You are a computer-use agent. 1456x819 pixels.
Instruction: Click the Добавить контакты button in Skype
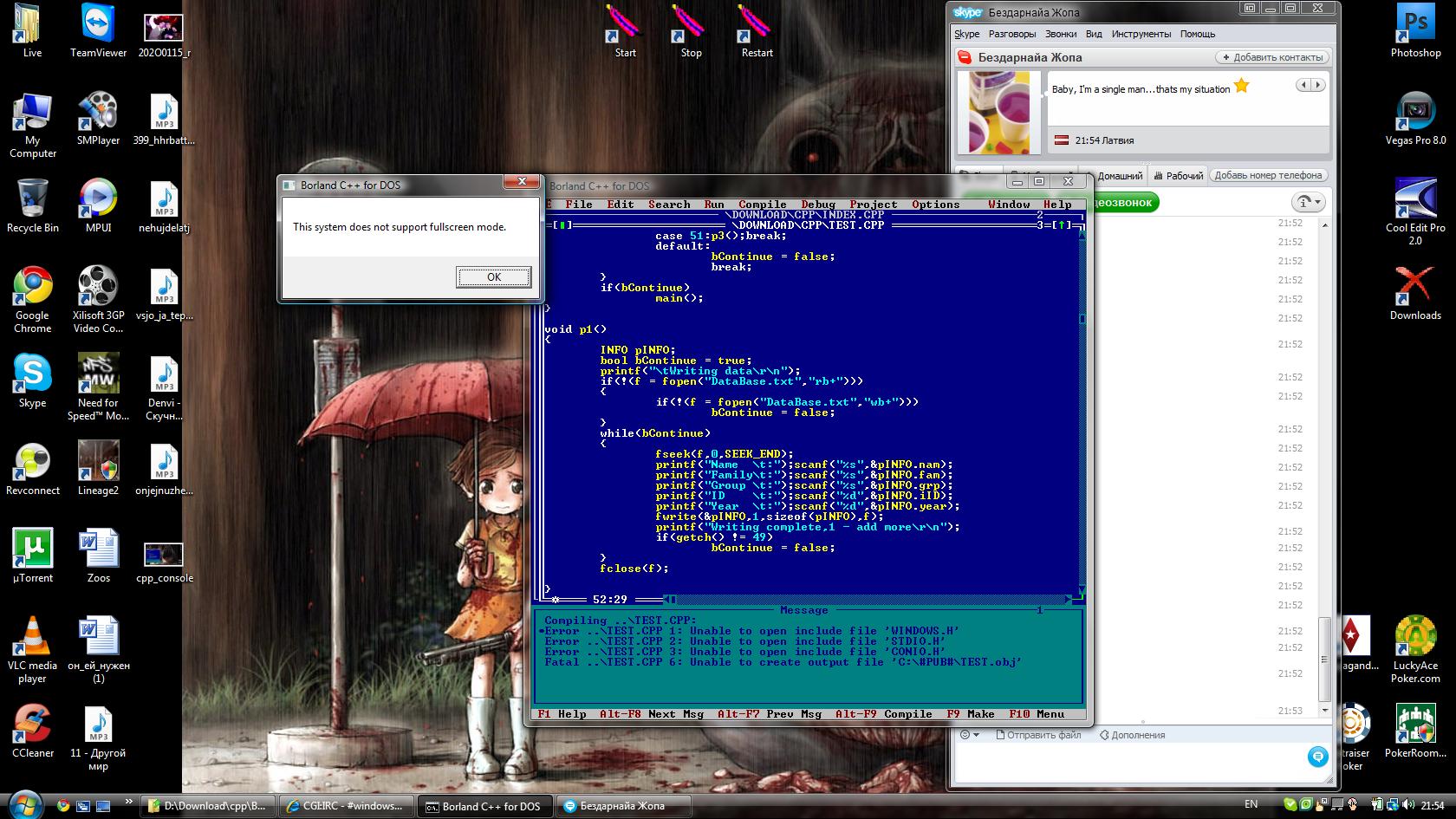click(1272, 57)
